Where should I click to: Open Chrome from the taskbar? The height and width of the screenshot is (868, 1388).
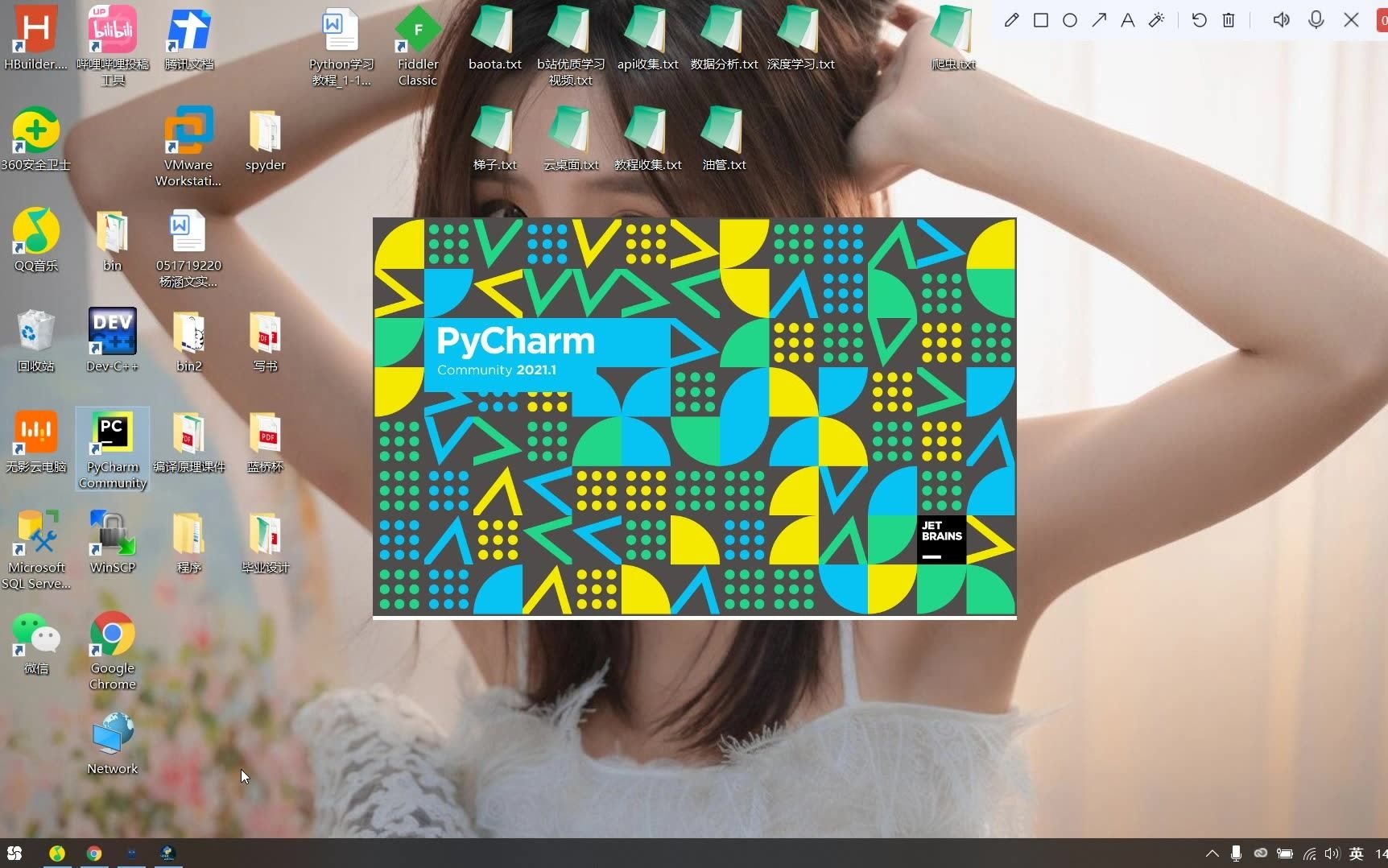click(94, 853)
